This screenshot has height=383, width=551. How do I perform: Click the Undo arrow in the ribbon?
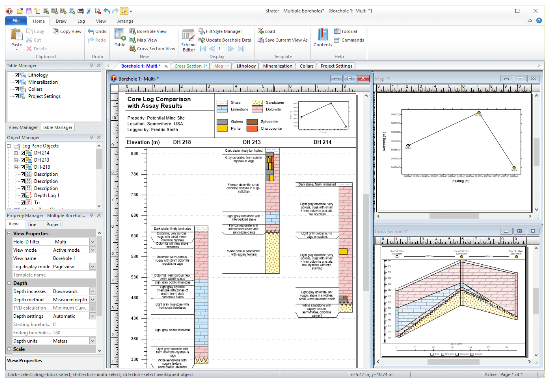(x=91, y=31)
